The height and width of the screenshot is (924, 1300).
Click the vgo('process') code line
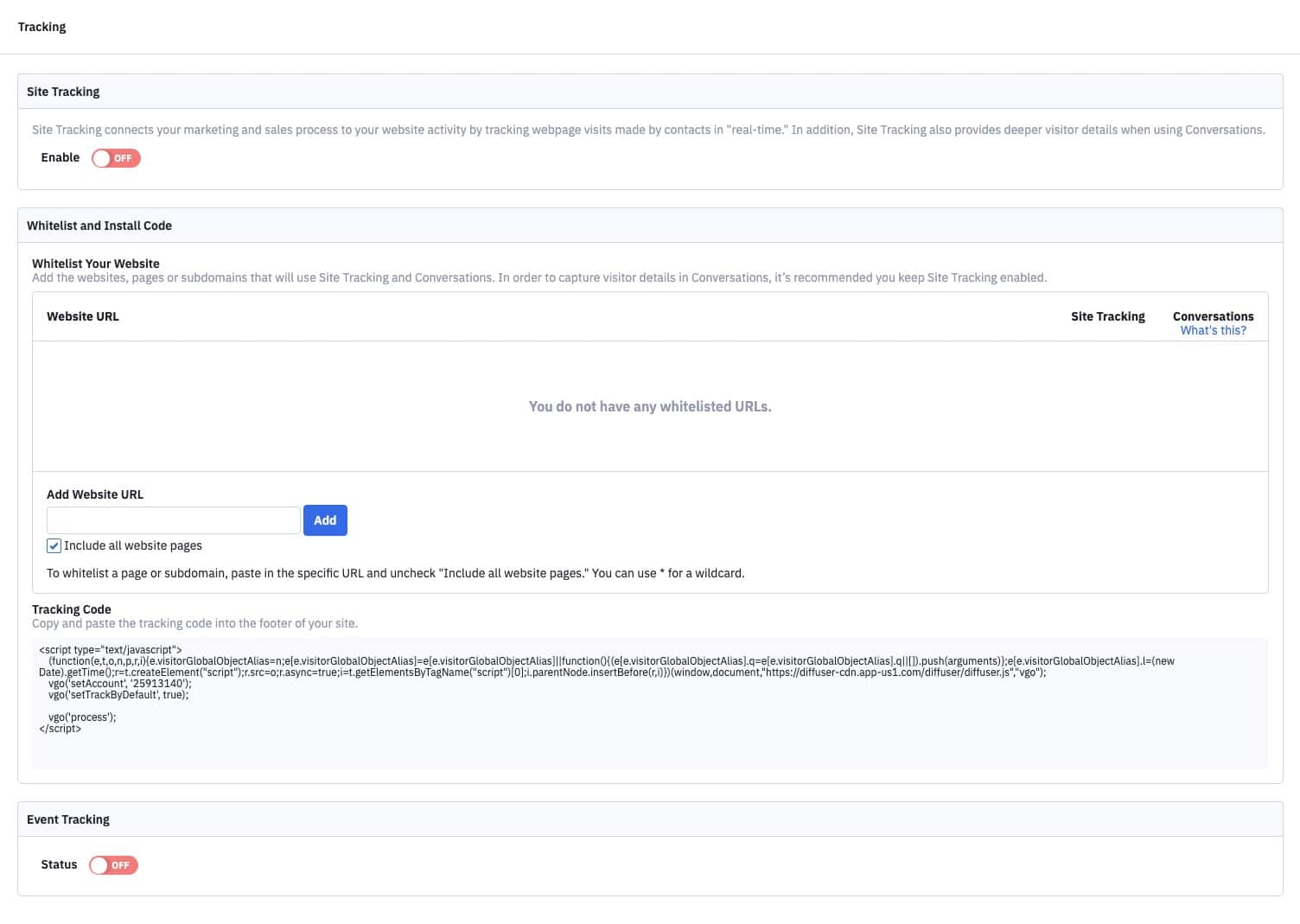(82, 717)
